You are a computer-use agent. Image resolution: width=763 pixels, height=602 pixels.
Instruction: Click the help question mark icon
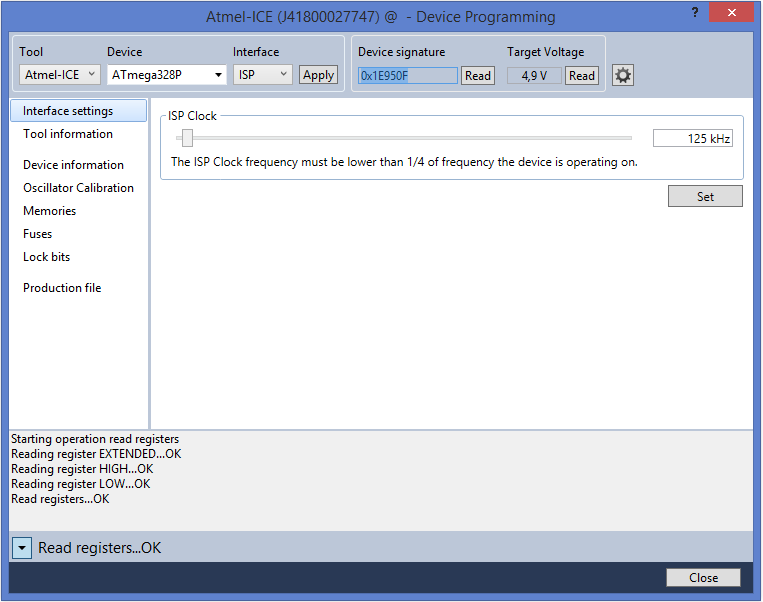[x=695, y=13]
